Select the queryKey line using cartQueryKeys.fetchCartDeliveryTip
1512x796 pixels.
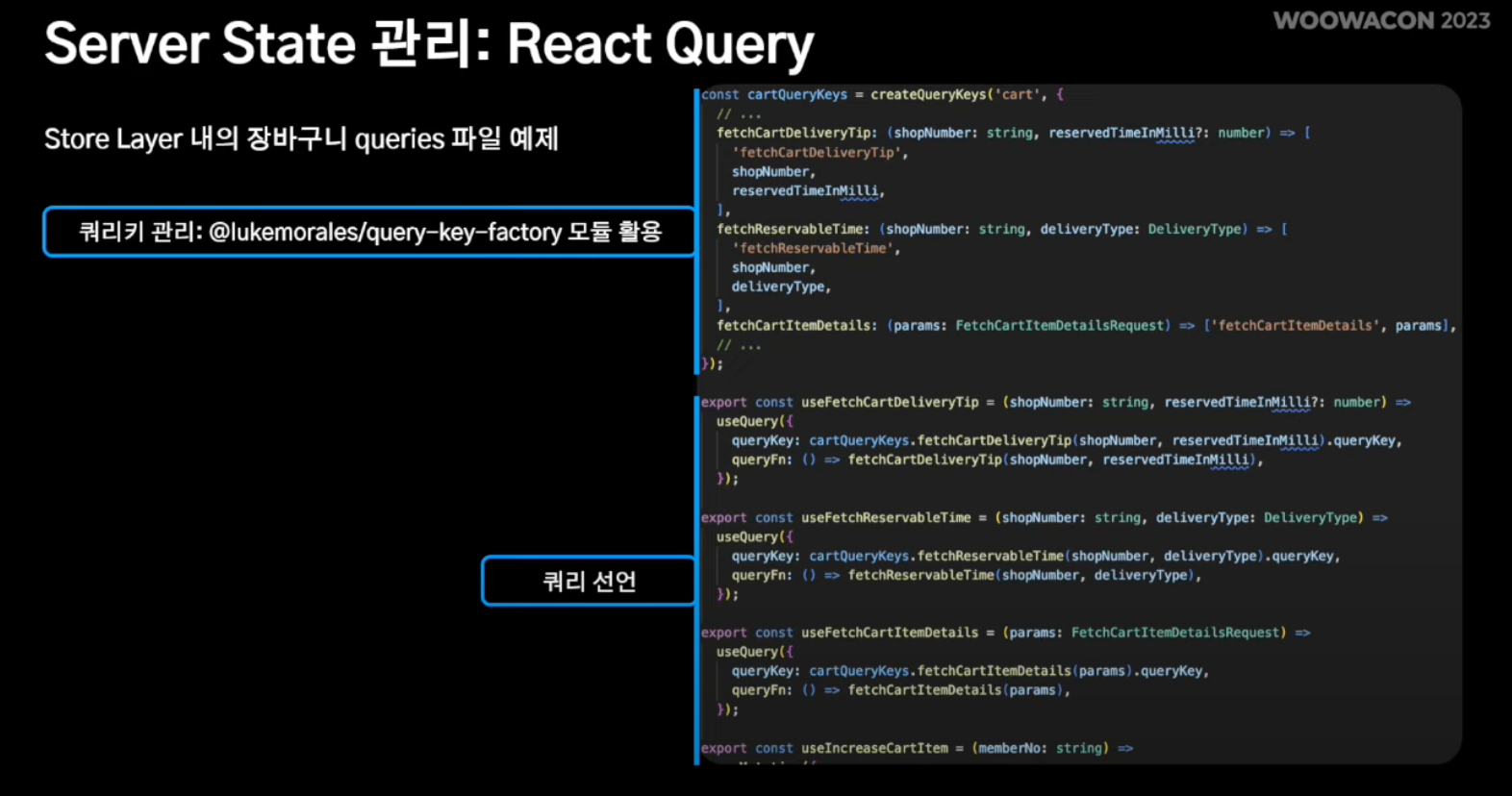pyautogui.click(x=1066, y=440)
